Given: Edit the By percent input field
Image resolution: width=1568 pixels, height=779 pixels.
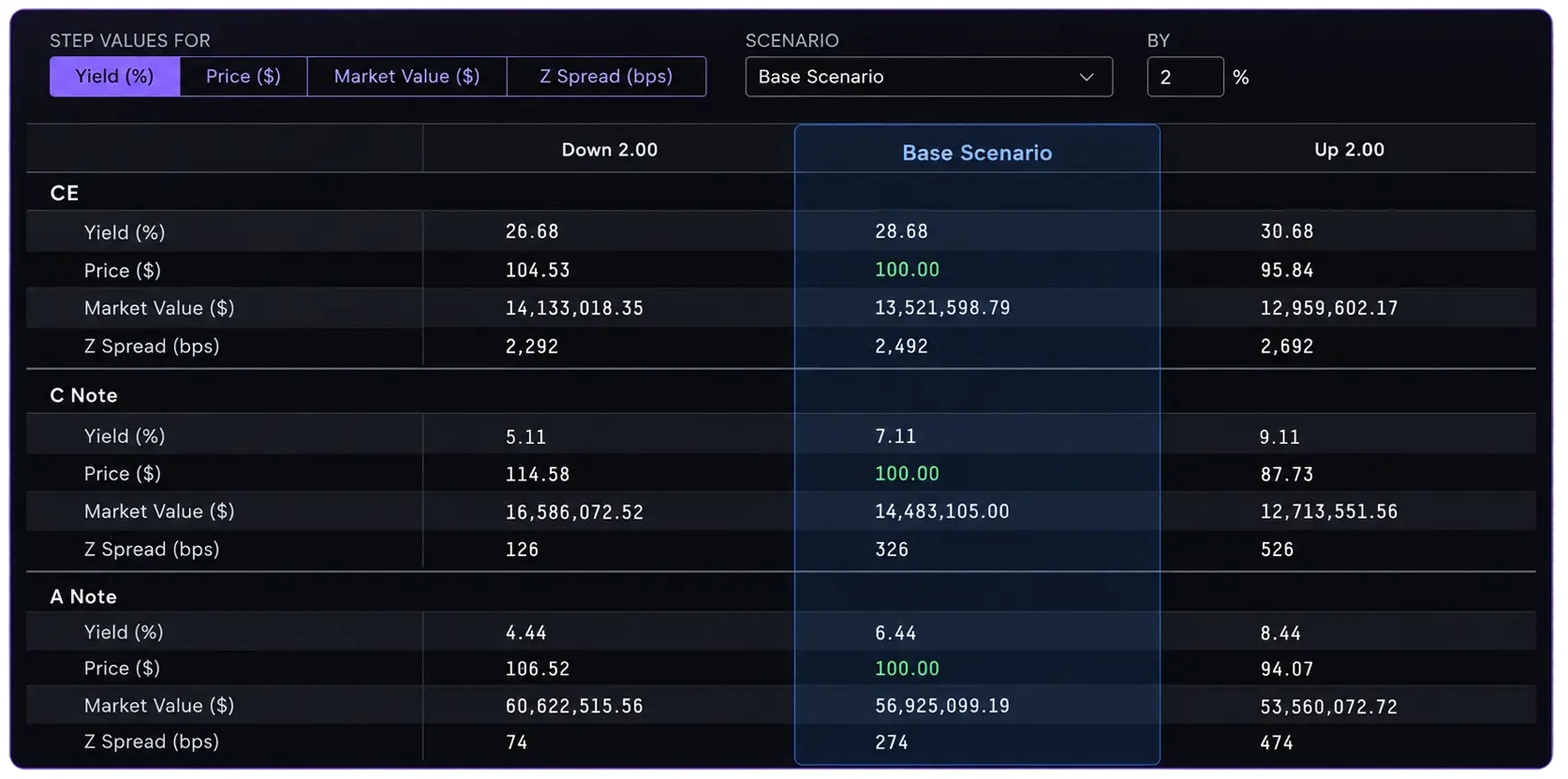Looking at the screenshot, I should pyautogui.click(x=1185, y=77).
